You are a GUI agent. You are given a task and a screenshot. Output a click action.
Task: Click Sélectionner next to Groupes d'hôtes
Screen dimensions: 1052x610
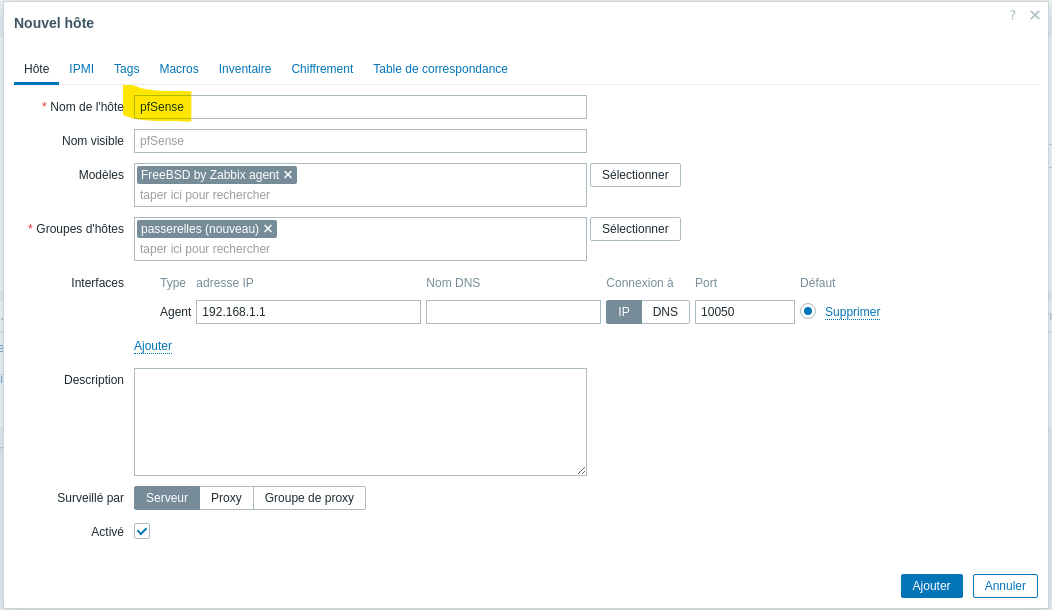tap(635, 229)
